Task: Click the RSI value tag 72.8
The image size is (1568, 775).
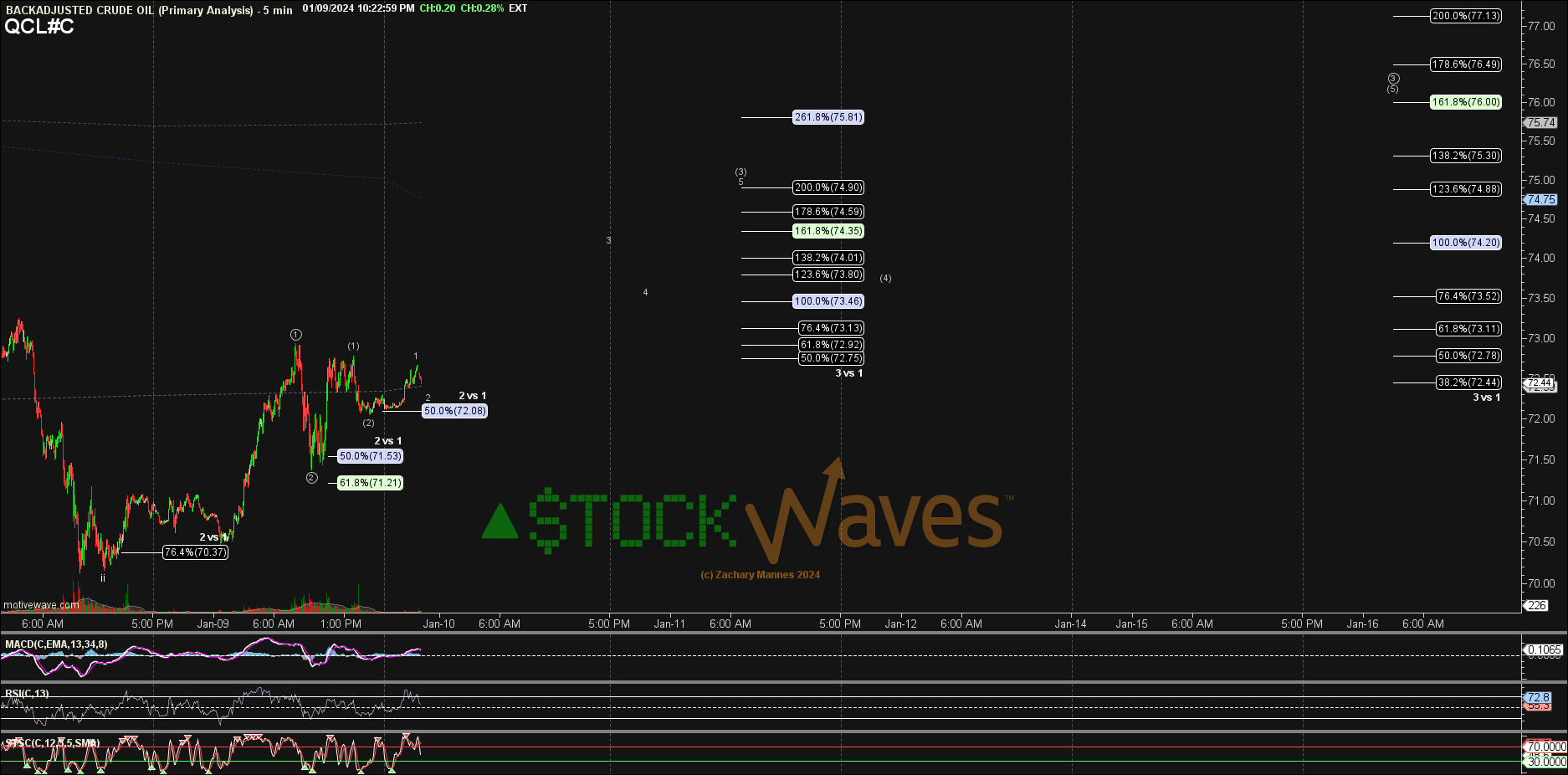Action: [1538, 697]
